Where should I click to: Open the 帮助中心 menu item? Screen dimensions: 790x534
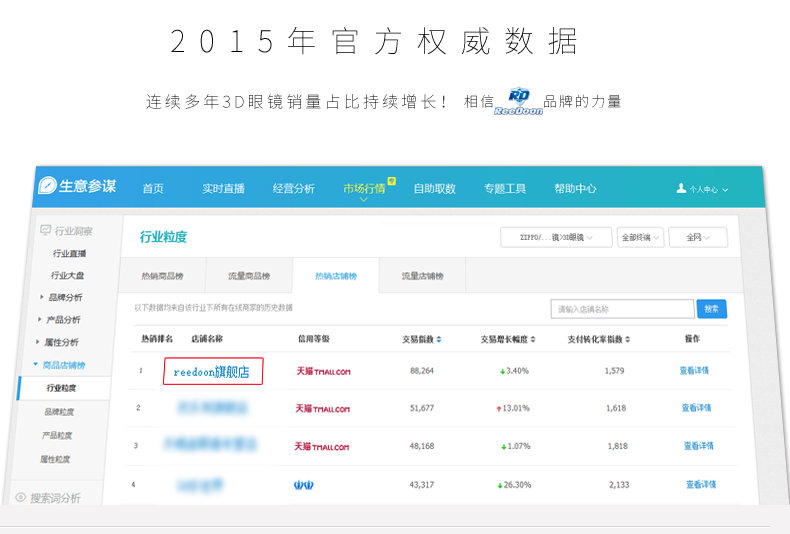click(575, 188)
